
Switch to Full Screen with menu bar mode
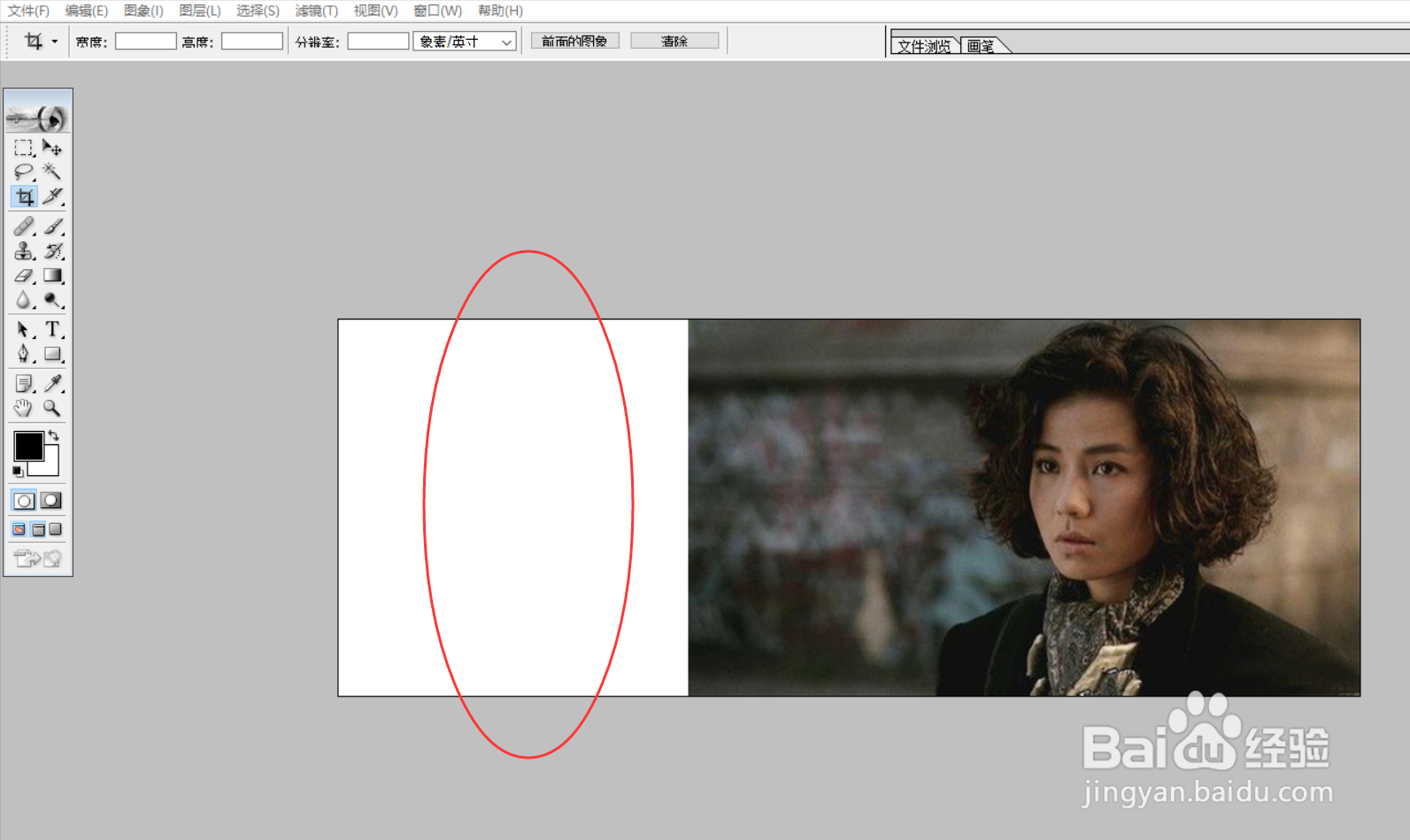tap(38, 529)
